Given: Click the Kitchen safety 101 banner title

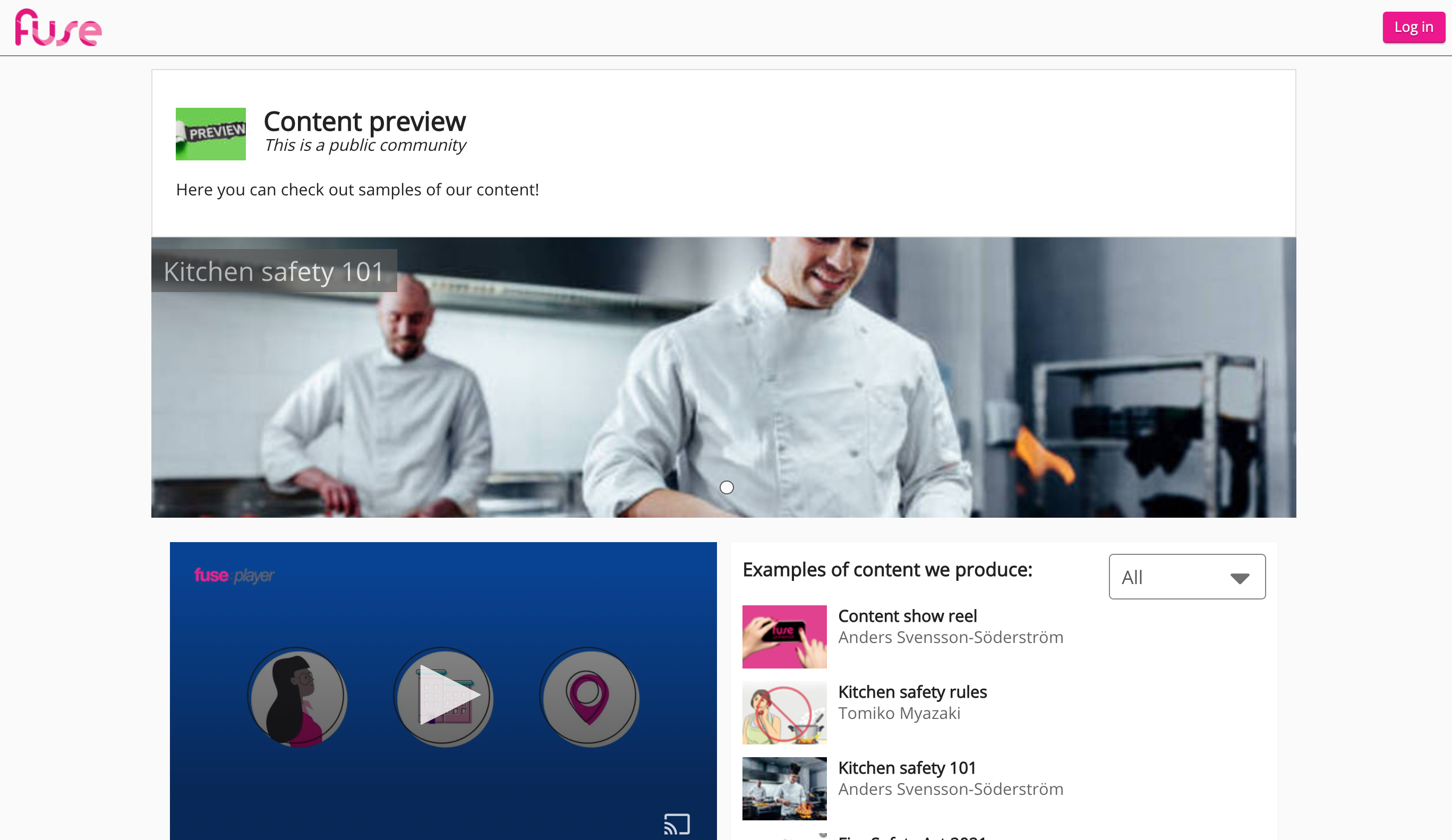Looking at the screenshot, I should (274, 271).
